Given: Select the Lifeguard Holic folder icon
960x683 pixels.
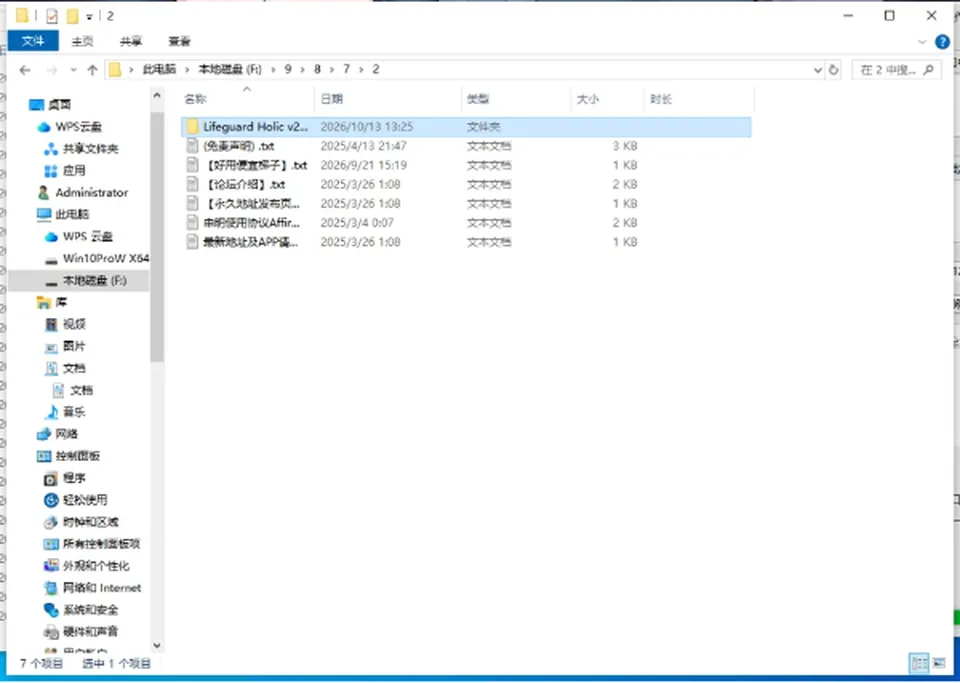Looking at the screenshot, I should (x=193, y=127).
